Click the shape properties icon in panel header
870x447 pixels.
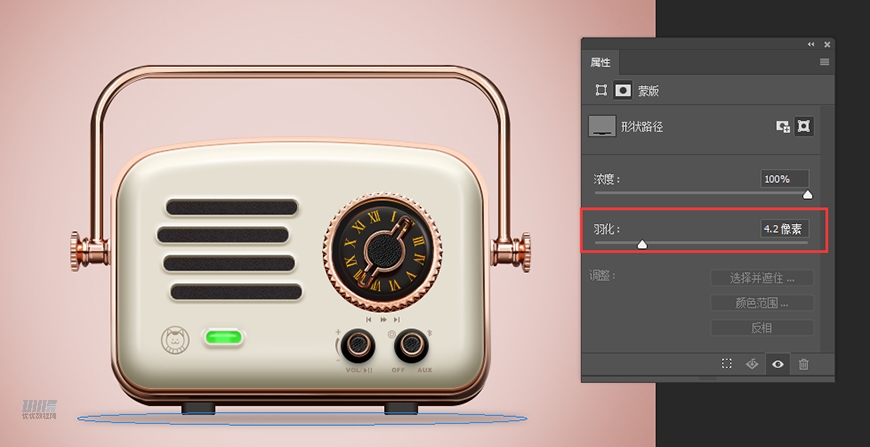pyautogui.click(x=601, y=90)
